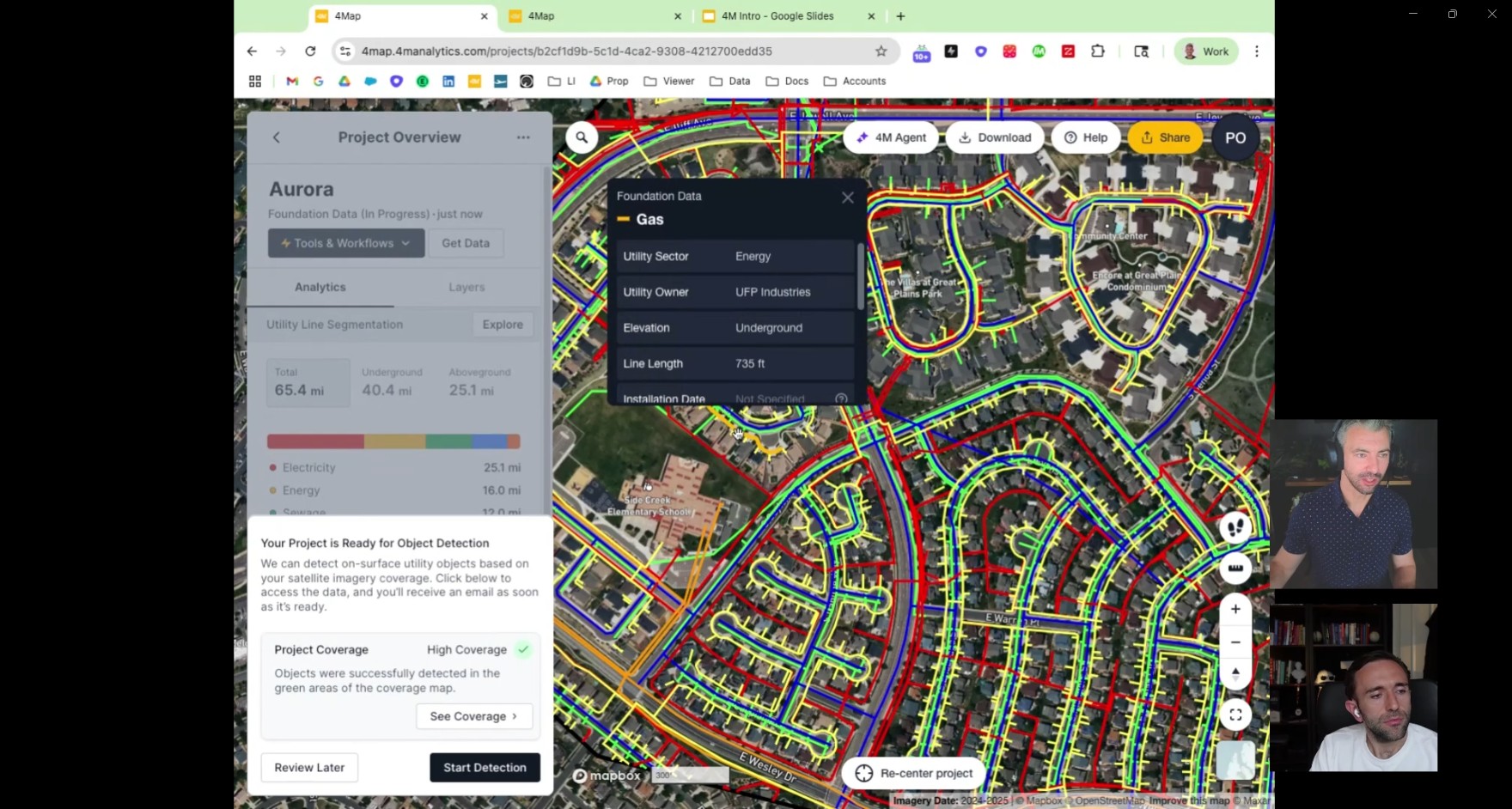
Task: Reset map bearing with compass arrow
Action: (x=1235, y=674)
